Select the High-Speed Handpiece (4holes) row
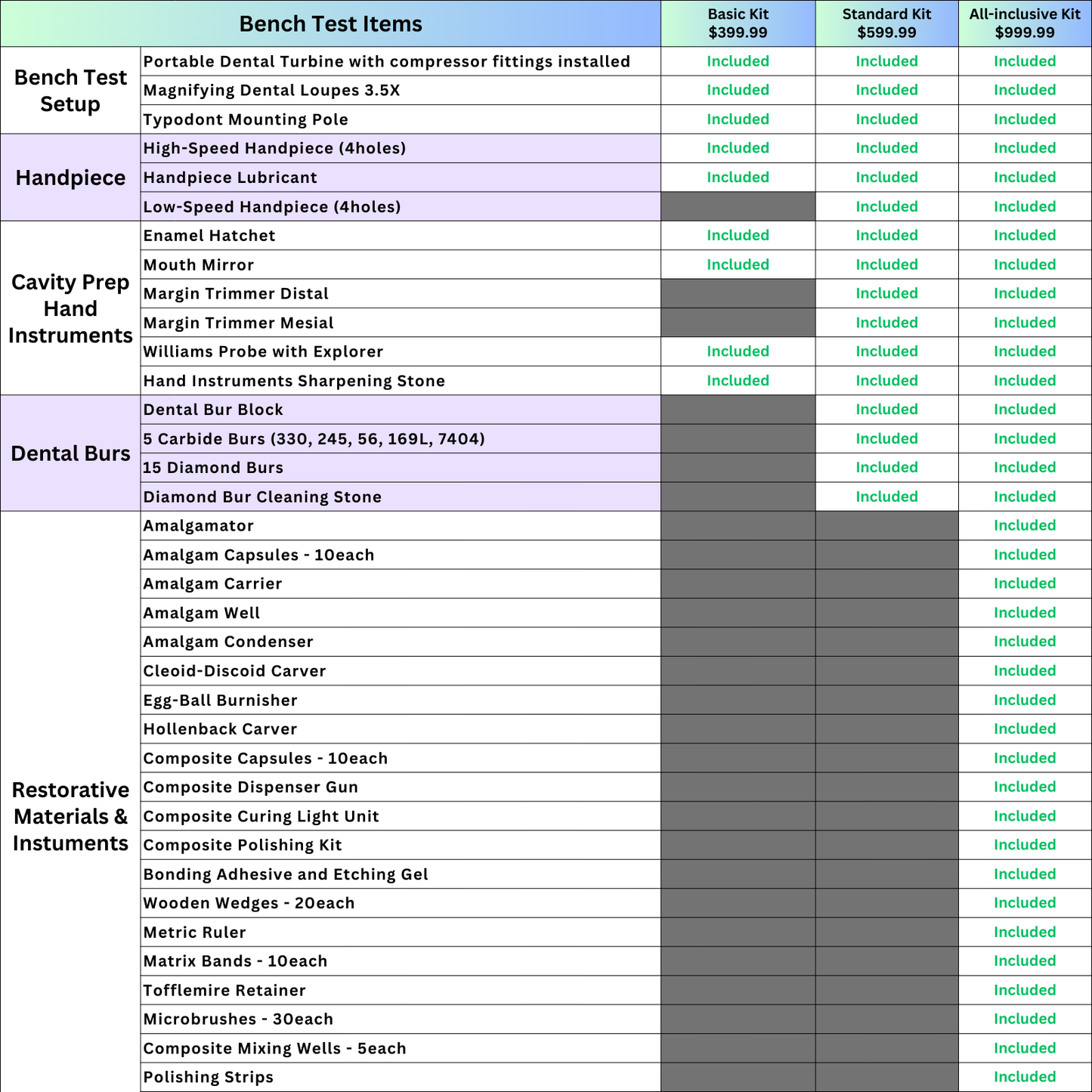 (x=274, y=148)
